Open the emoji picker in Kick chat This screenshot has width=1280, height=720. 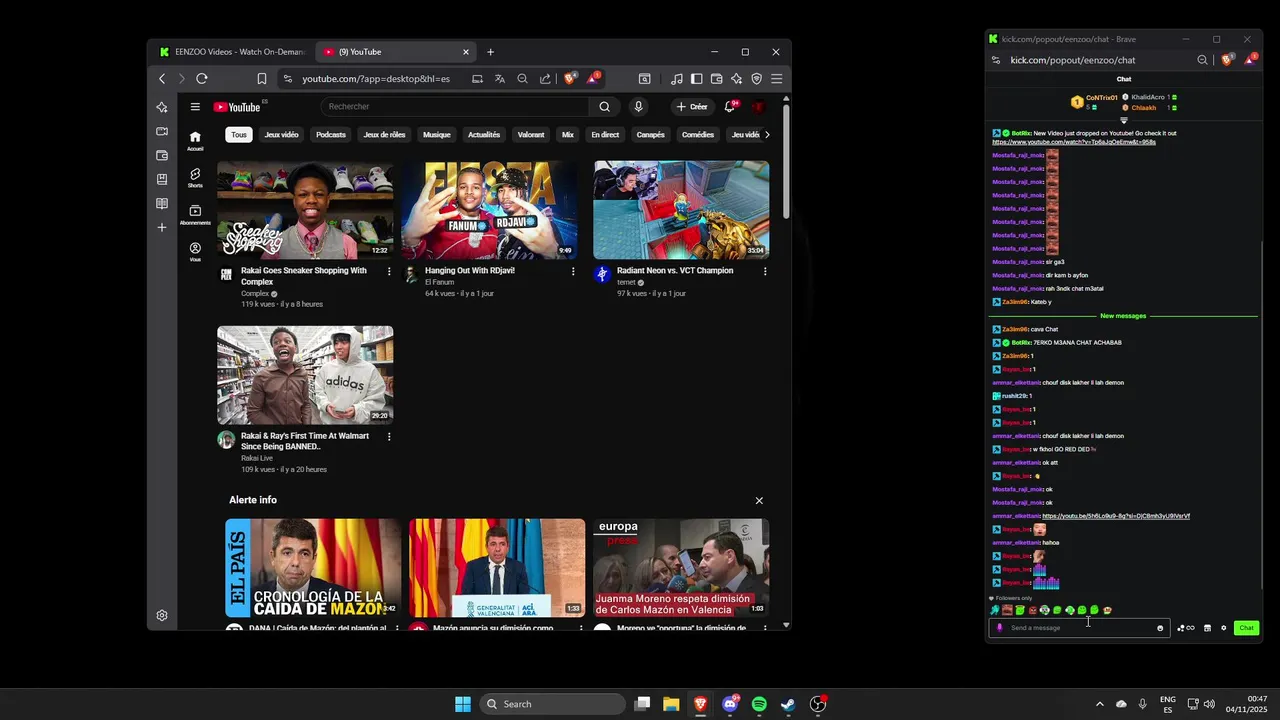click(x=1160, y=628)
